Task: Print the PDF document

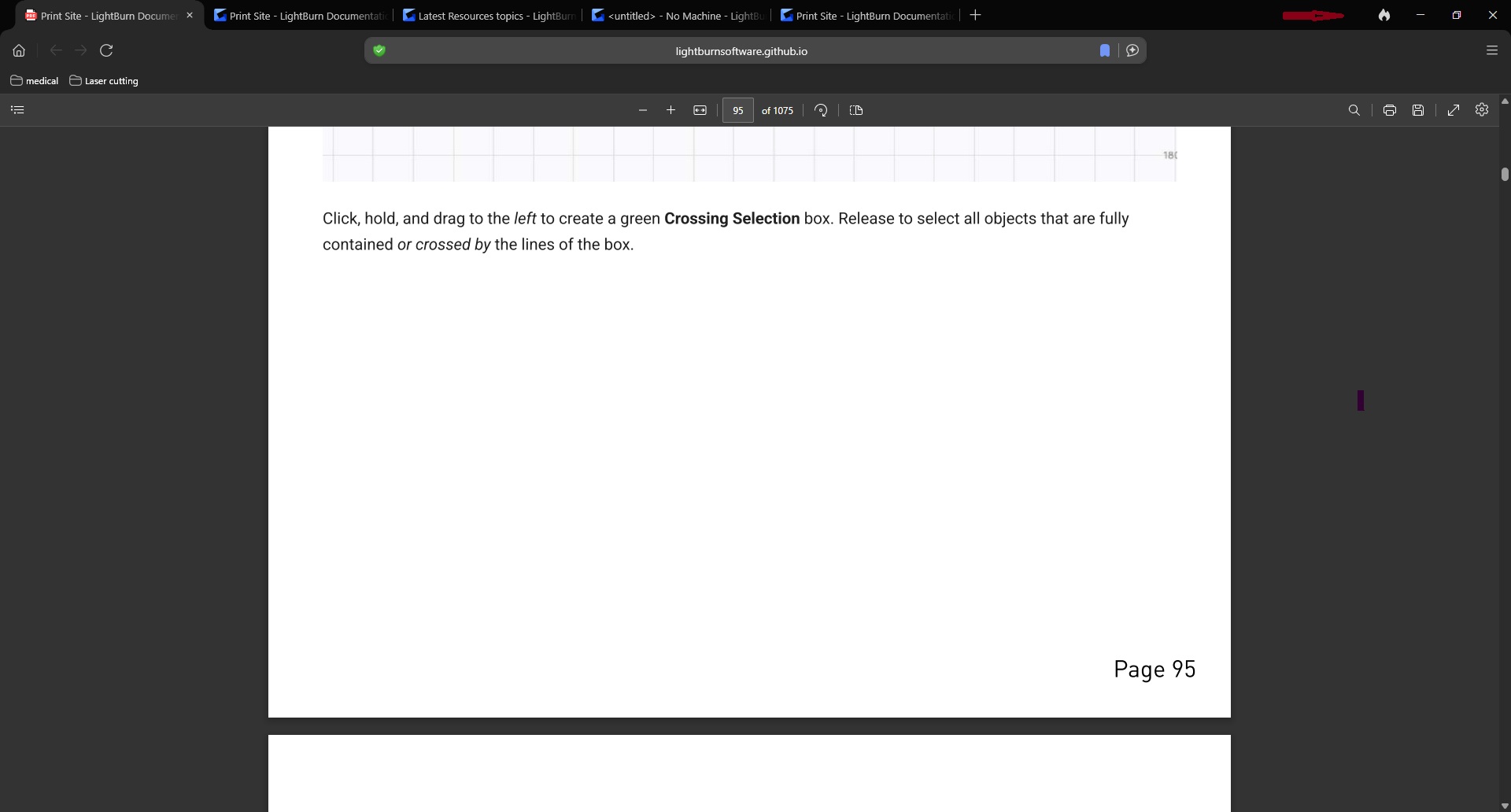Action: coord(1390,110)
